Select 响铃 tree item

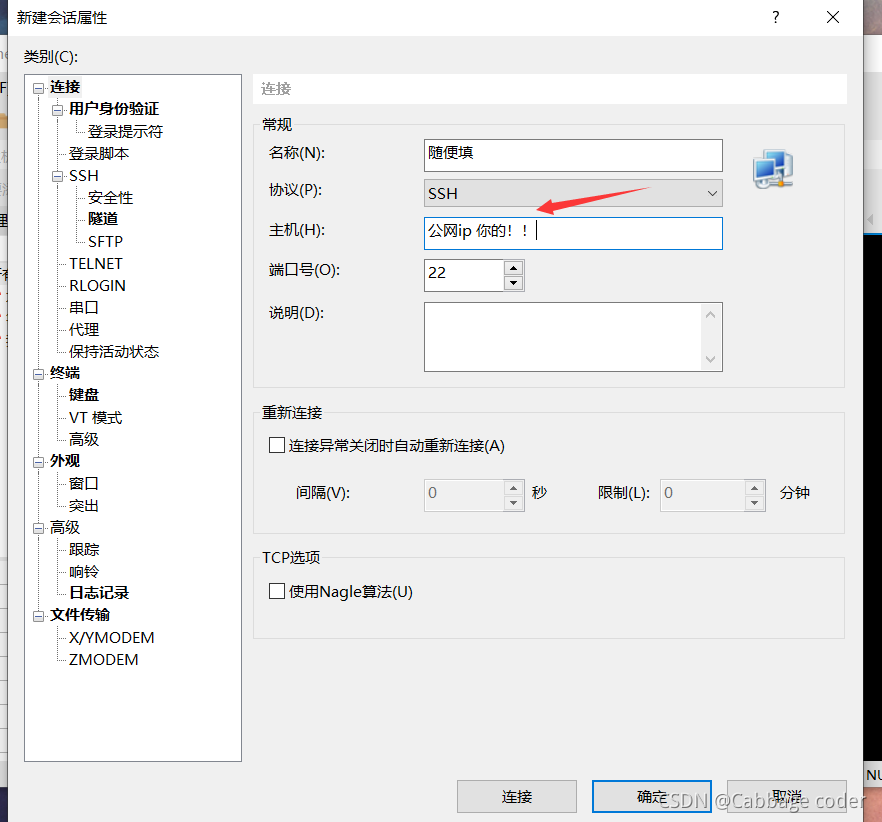click(x=84, y=572)
